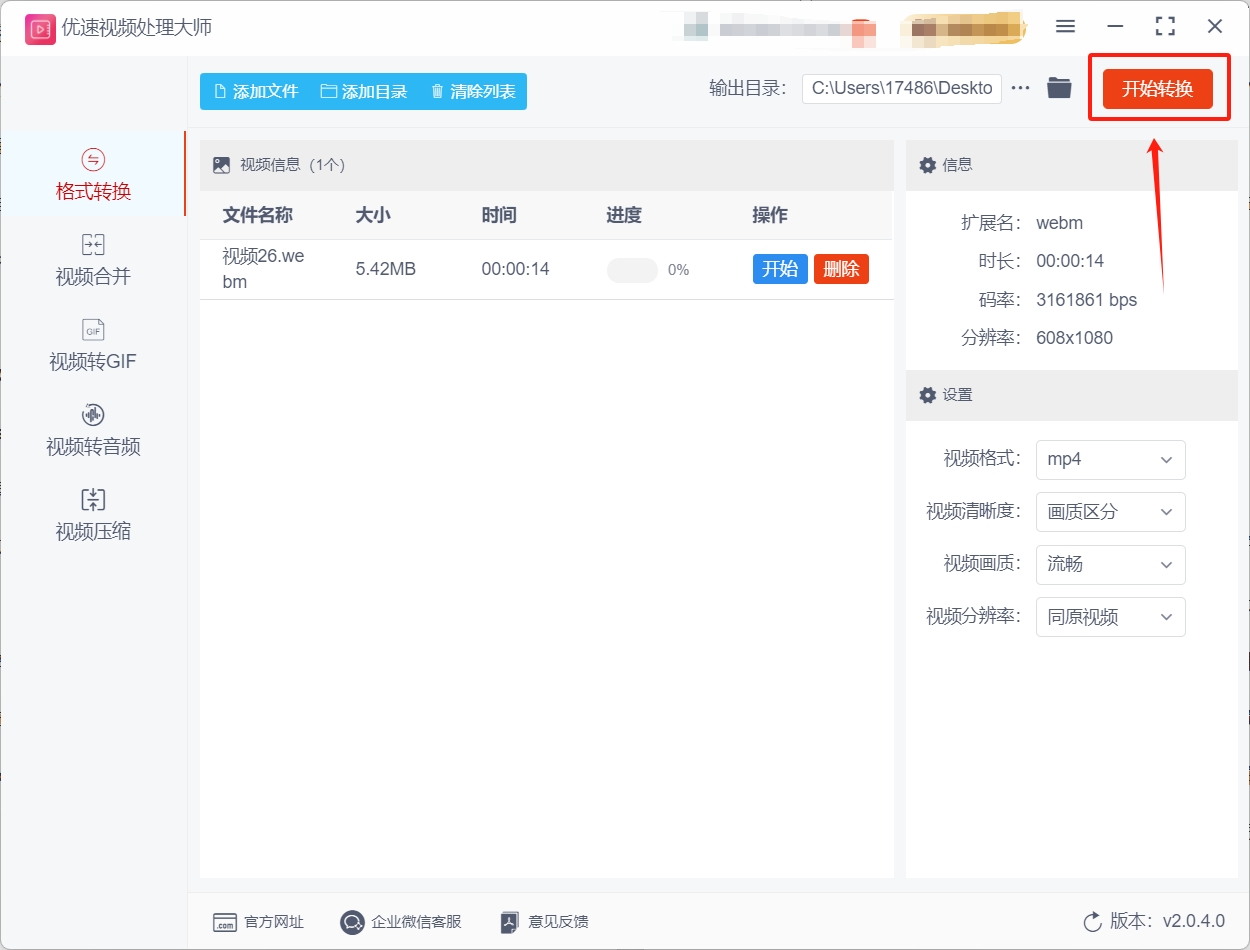The image size is (1250, 950).
Task: Click the app logo icon in title bar
Action: [40, 28]
